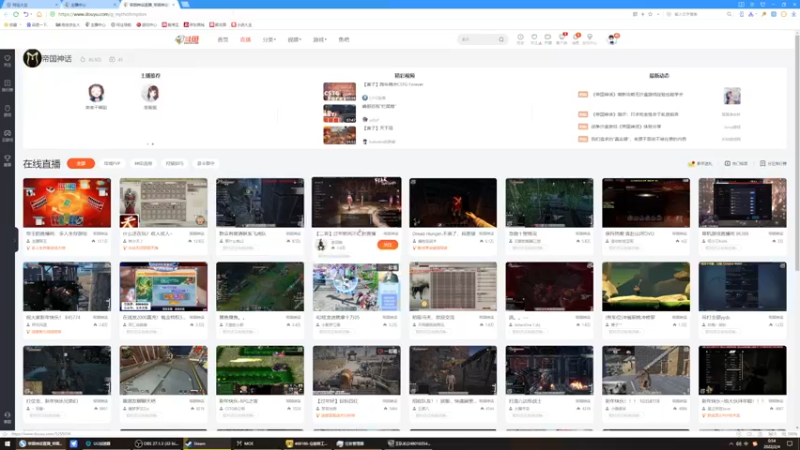Open the third left sidebar icon
This screenshot has height=450, width=800.
pyautogui.click(x=7, y=111)
